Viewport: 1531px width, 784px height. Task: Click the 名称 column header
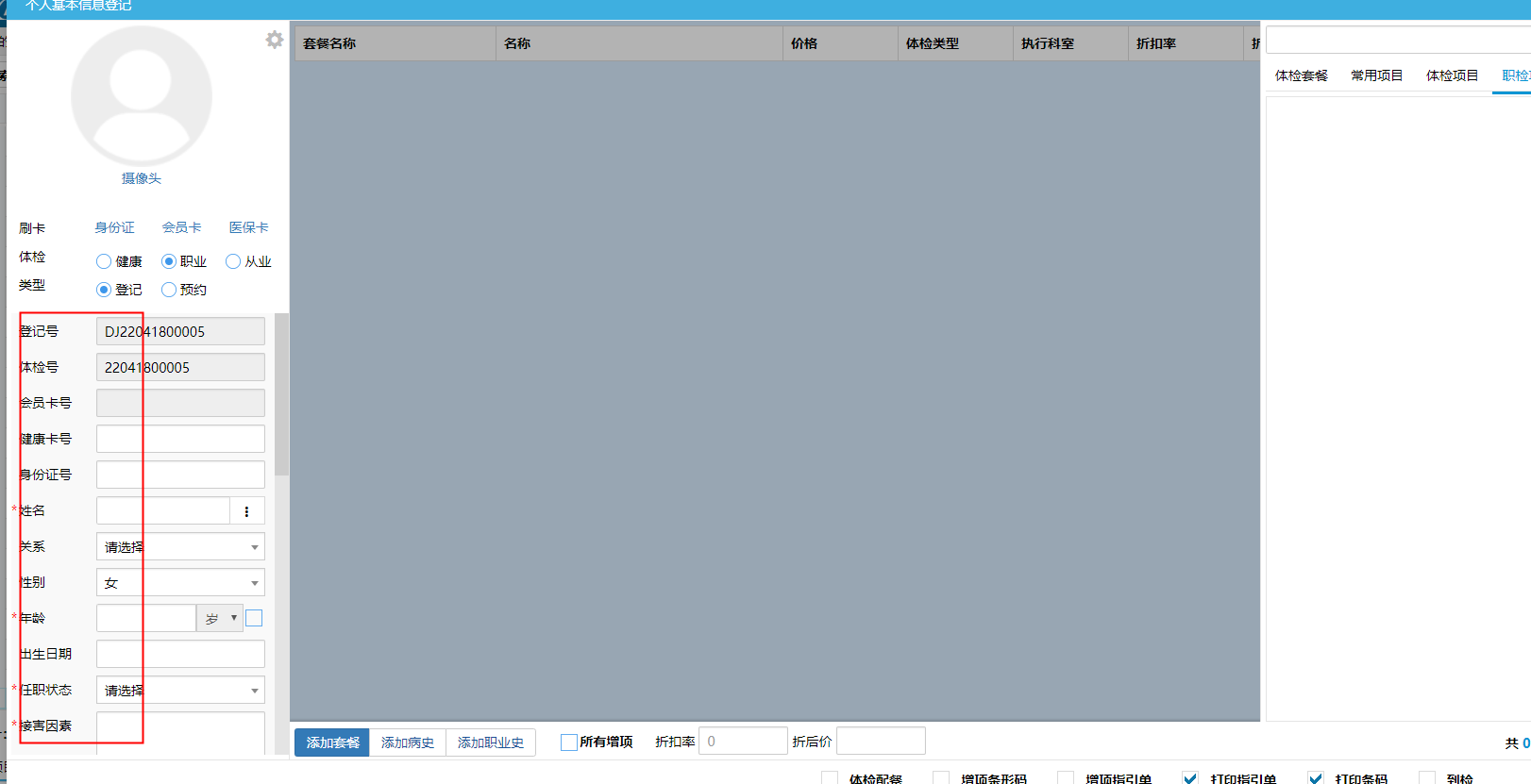coord(639,43)
